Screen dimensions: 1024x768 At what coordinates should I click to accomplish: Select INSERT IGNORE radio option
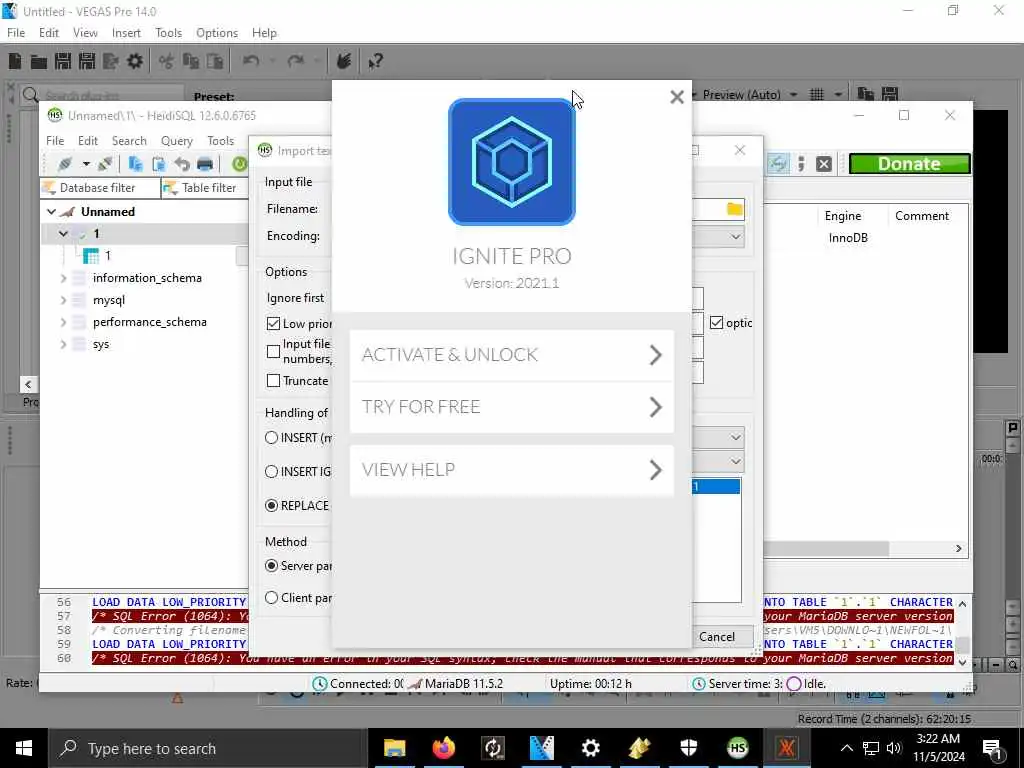coord(272,472)
